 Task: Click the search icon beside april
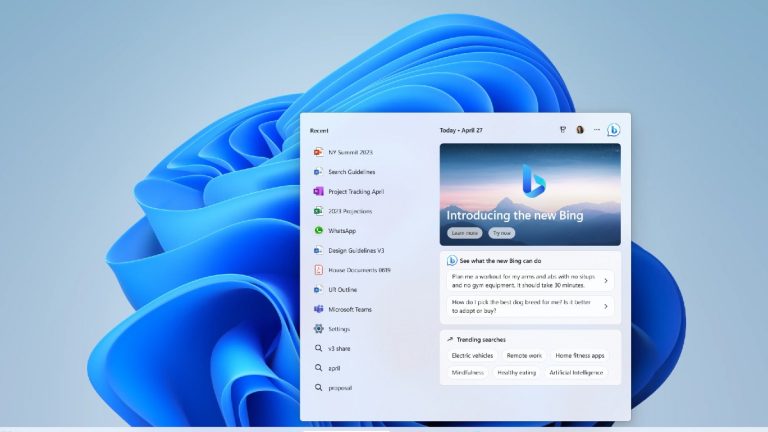coord(318,368)
